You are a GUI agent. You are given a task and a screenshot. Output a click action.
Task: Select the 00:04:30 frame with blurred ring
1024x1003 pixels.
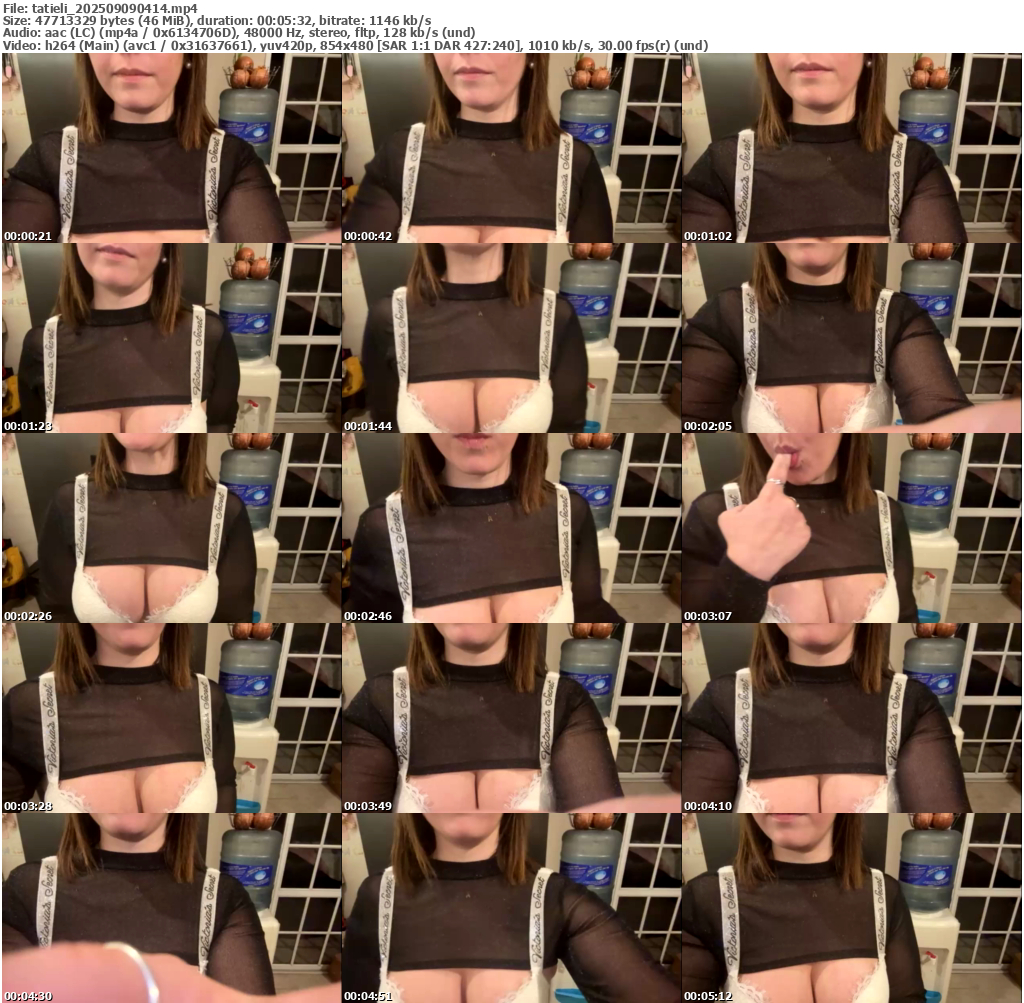coord(171,908)
